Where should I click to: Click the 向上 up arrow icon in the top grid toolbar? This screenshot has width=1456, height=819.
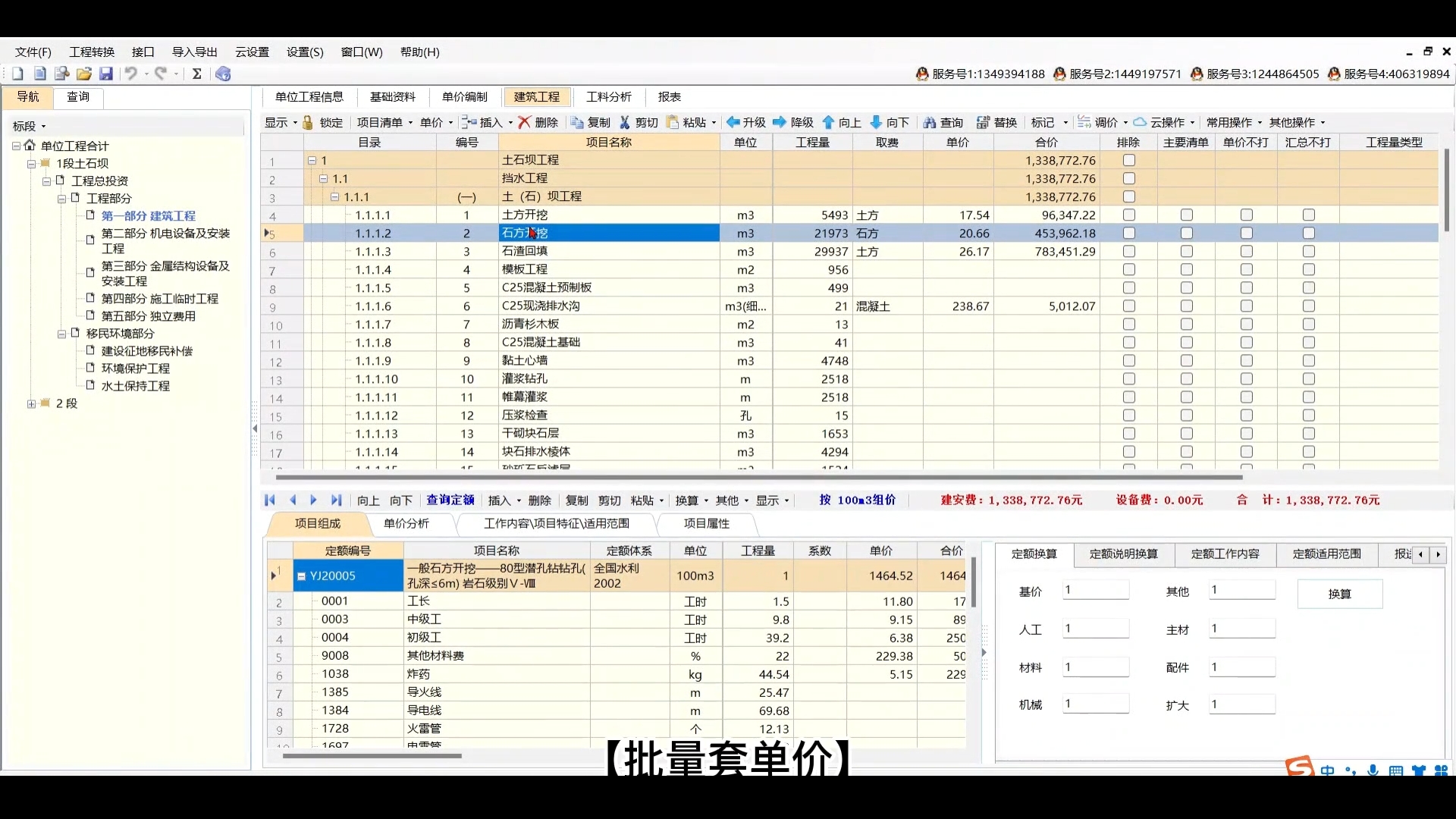point(828,122)
